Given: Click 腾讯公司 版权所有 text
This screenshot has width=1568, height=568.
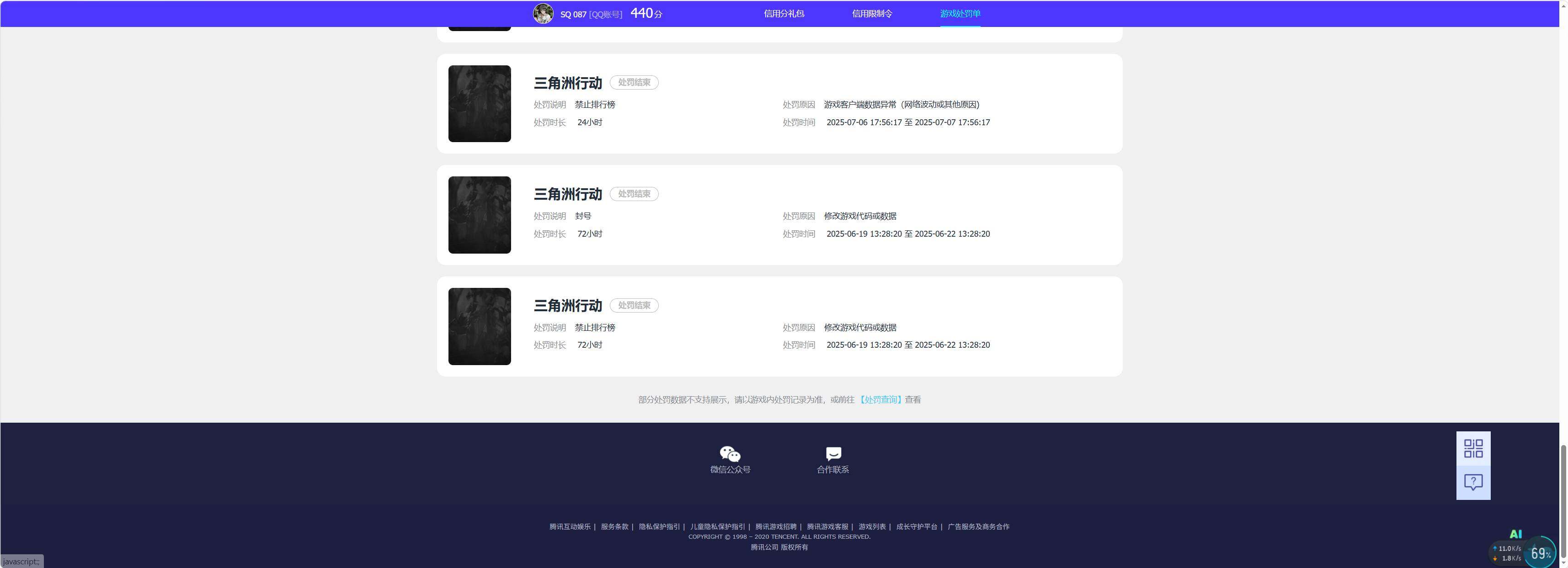Looking at the screenshot, I should pos(779,547).
